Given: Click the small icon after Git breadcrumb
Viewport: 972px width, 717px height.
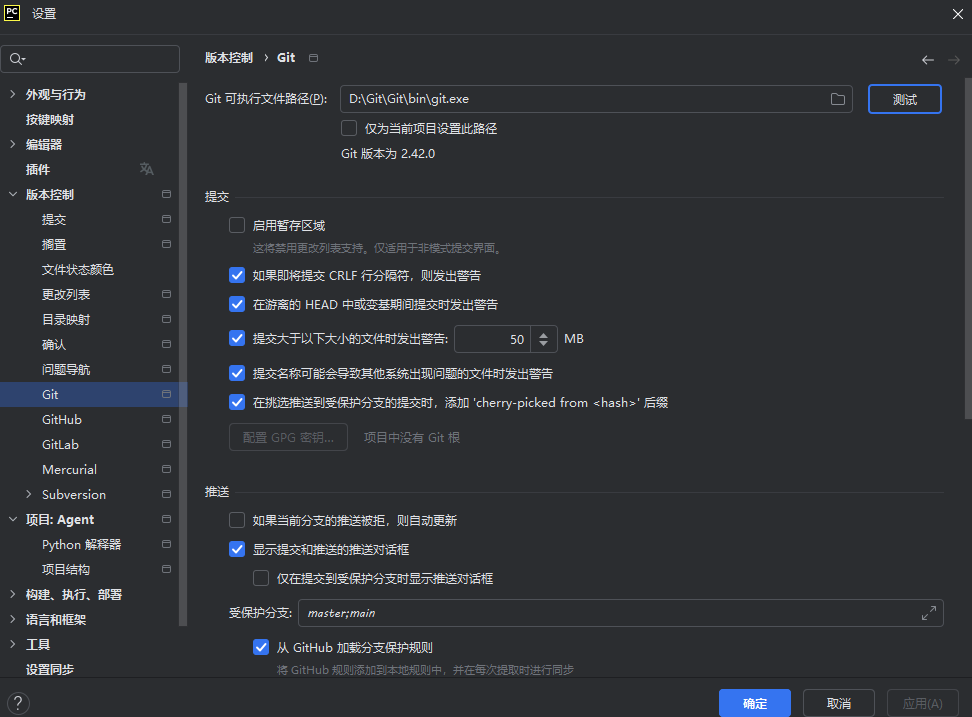Looking at the screenshot, I should tap(313, 58).
